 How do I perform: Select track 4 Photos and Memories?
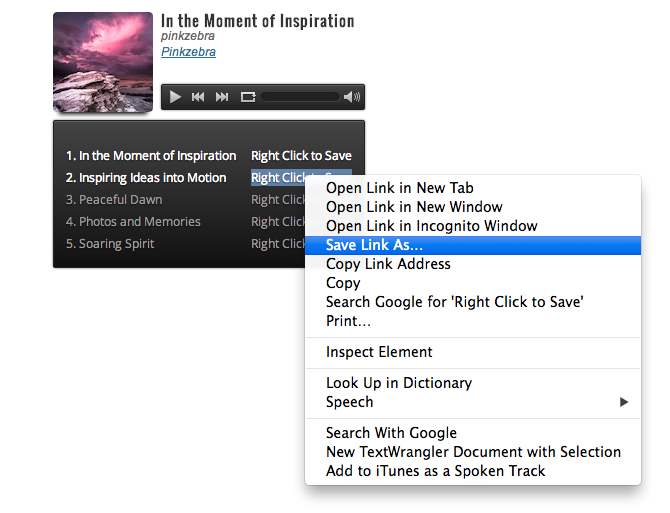pos(133,222)
